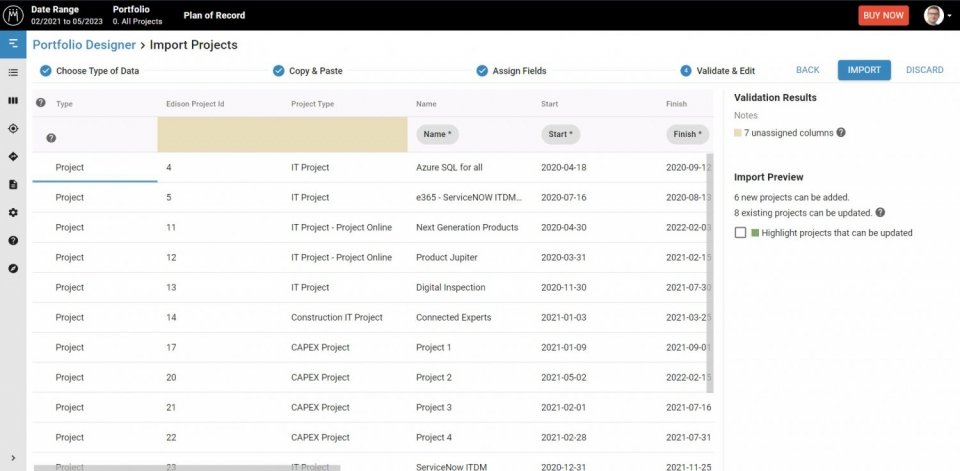The height and width of the screenshot is (471, 960).
Task: Select the Assign Fields step
Action: point(511,70)
